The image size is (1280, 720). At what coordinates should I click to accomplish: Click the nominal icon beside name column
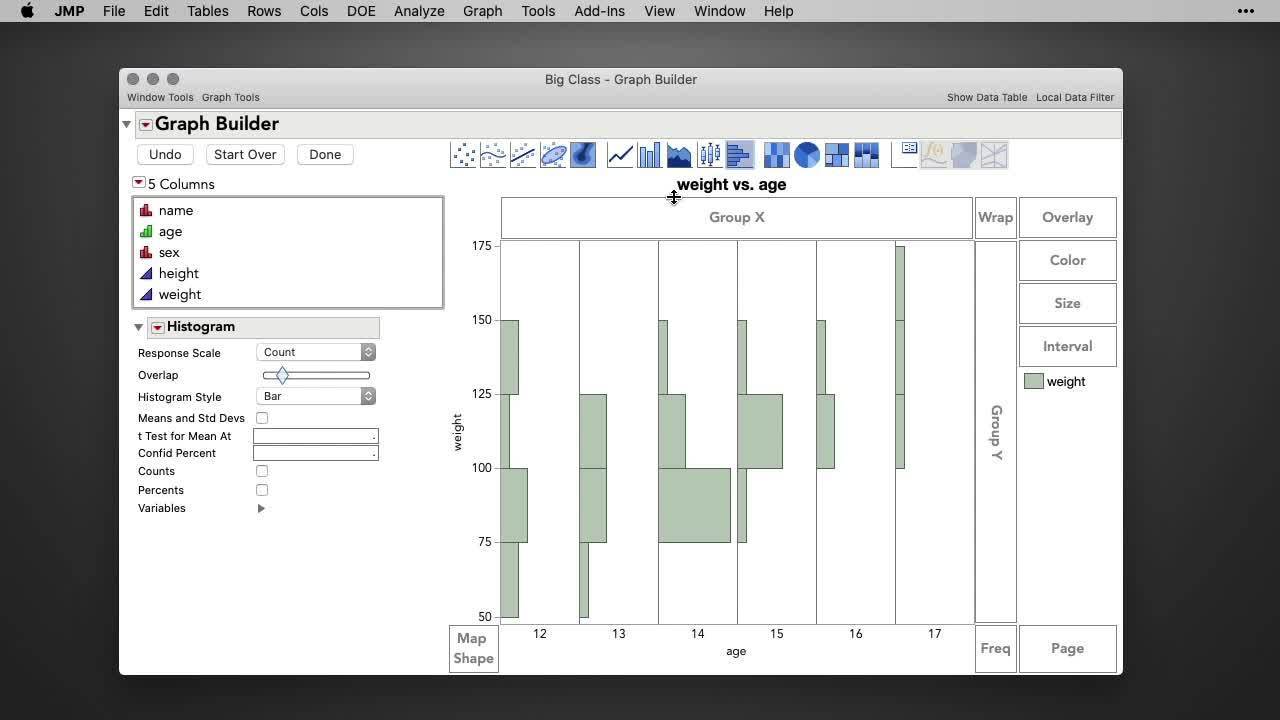click(146, 211)
